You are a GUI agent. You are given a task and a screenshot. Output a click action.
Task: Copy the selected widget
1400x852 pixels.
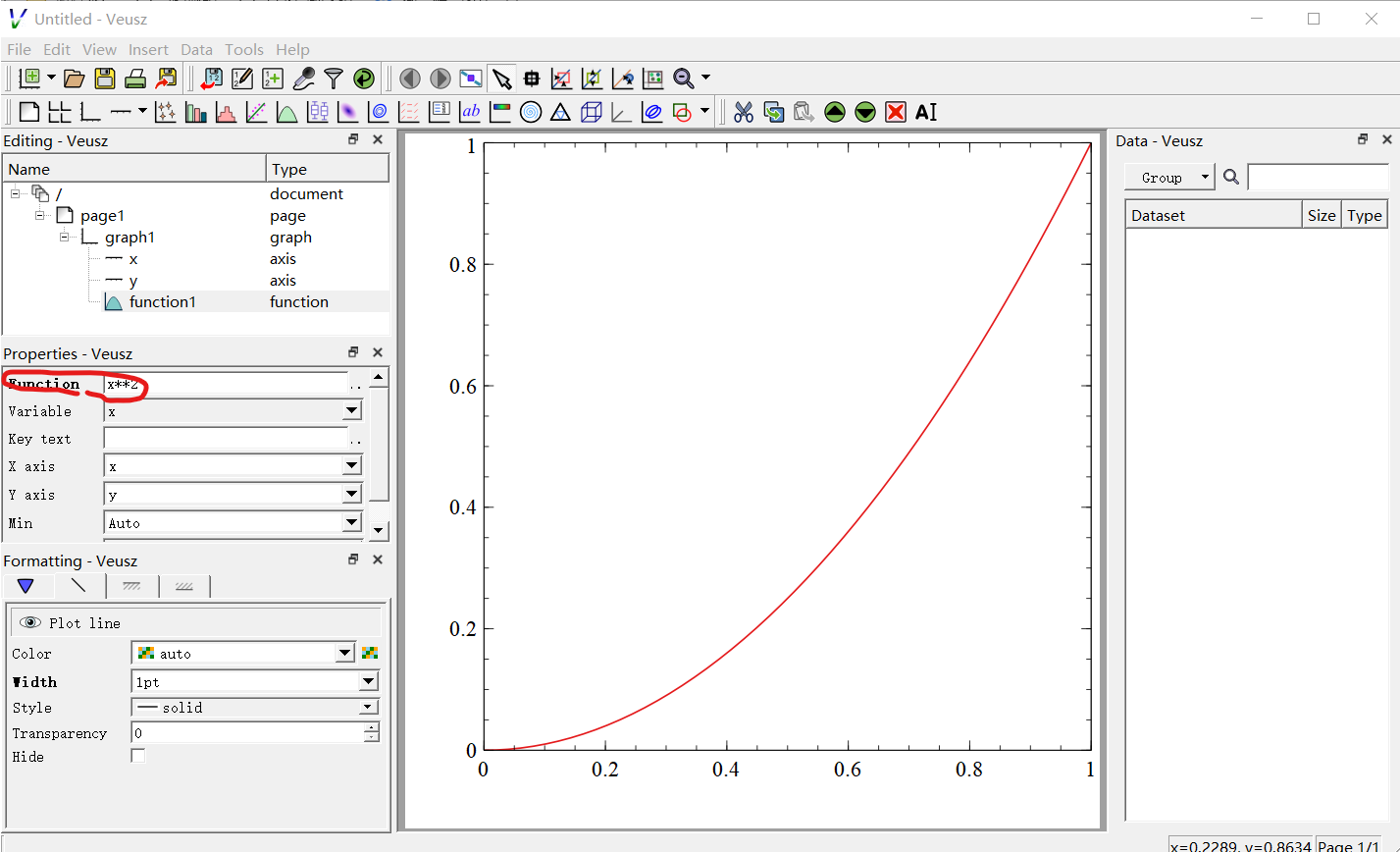(x=774, y=112)
